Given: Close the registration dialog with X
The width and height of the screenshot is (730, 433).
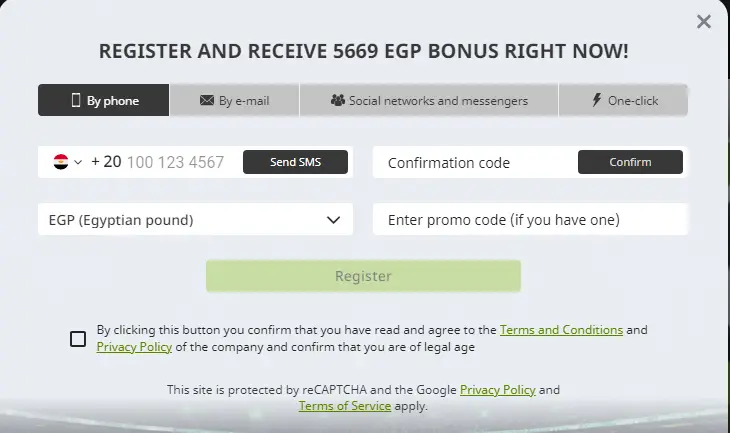Looking at the screenshot, I should [704, 21].
